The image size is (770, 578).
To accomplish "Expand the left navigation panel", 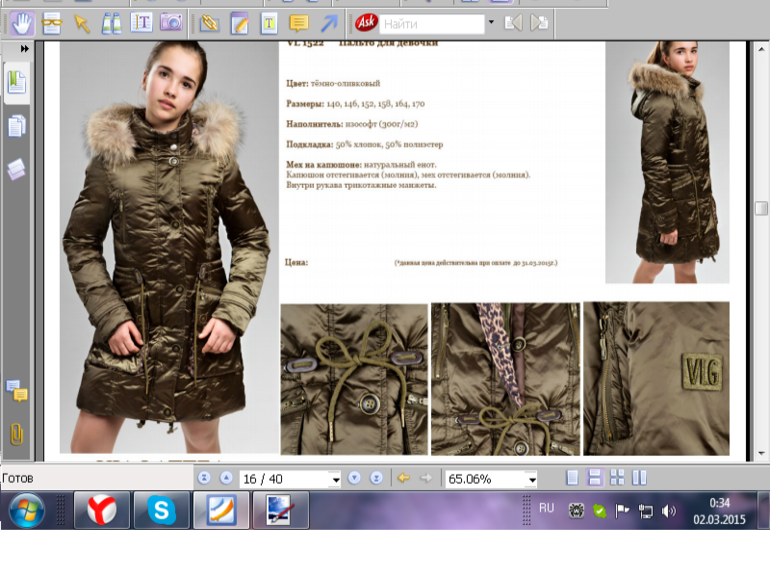I will 24,48.
